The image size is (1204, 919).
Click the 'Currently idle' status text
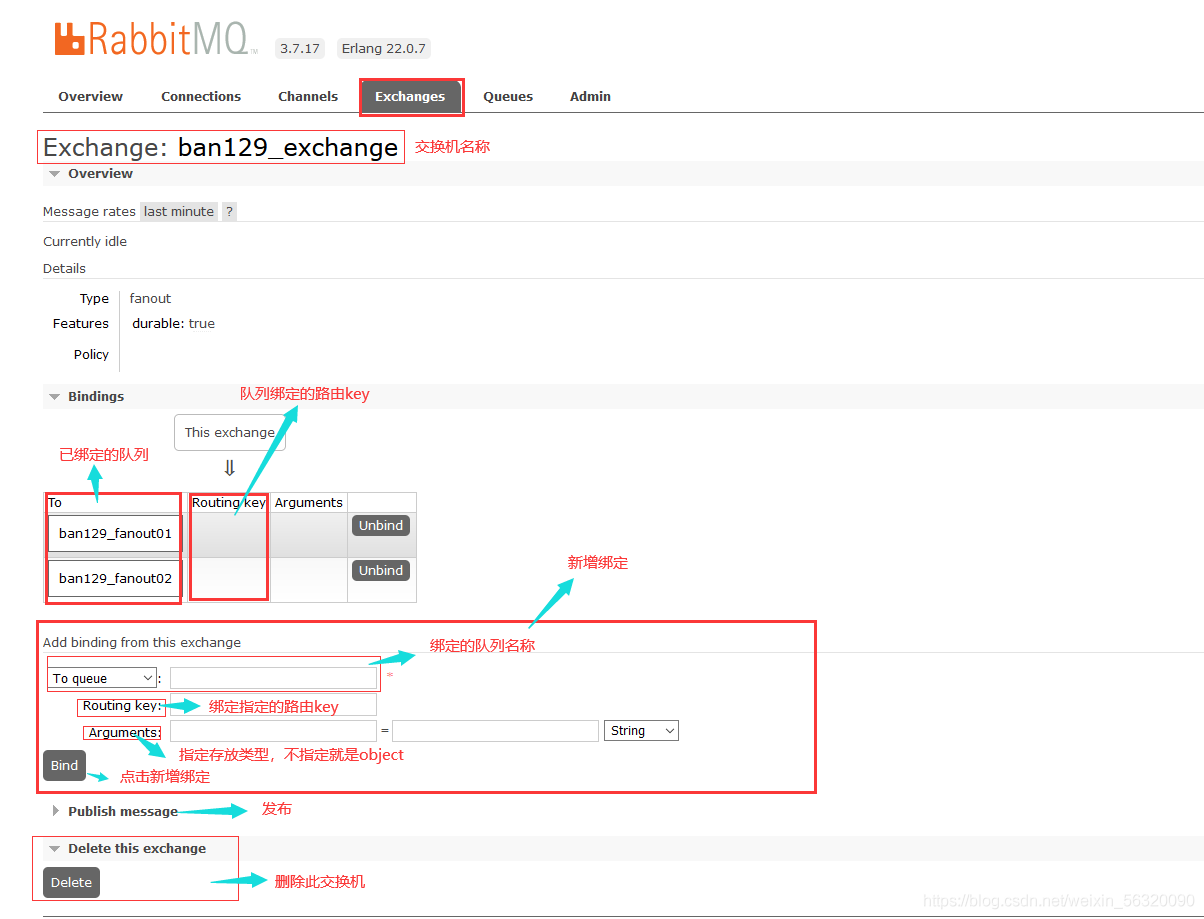[x=85, y=242]
